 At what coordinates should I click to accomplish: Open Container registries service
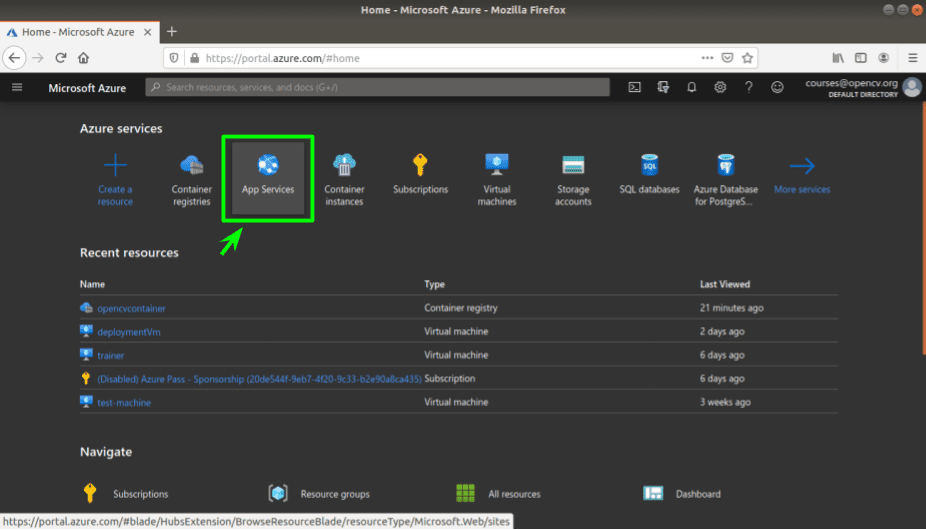click(x=191, y=178)
